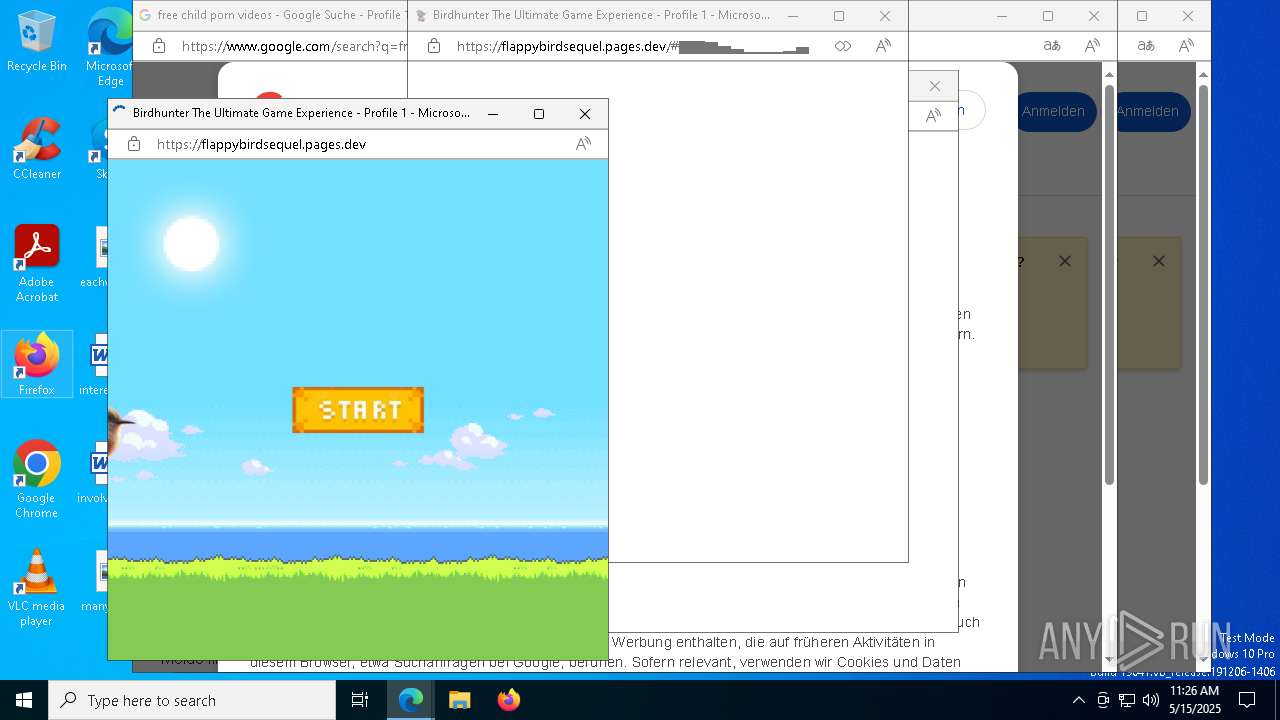Show hidden system tray icons
This screenshot has height=720, width=1280.
(x=1078, y=700)
